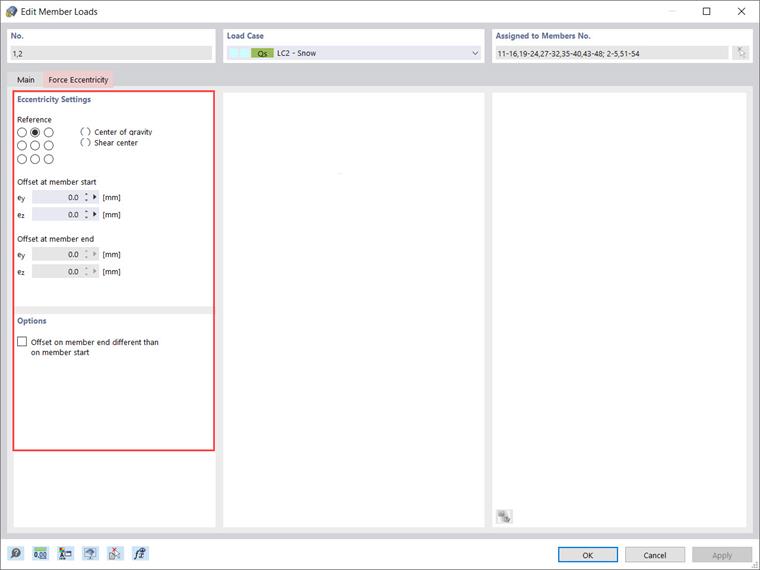Click the No. field showing 1,2
Viewport: 760px width, 570px height.
111,53
